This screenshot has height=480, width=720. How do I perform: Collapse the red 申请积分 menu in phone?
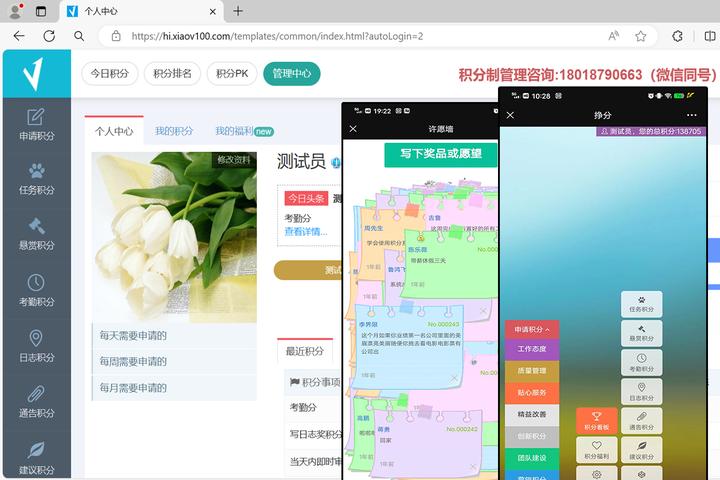coord(532,329)
